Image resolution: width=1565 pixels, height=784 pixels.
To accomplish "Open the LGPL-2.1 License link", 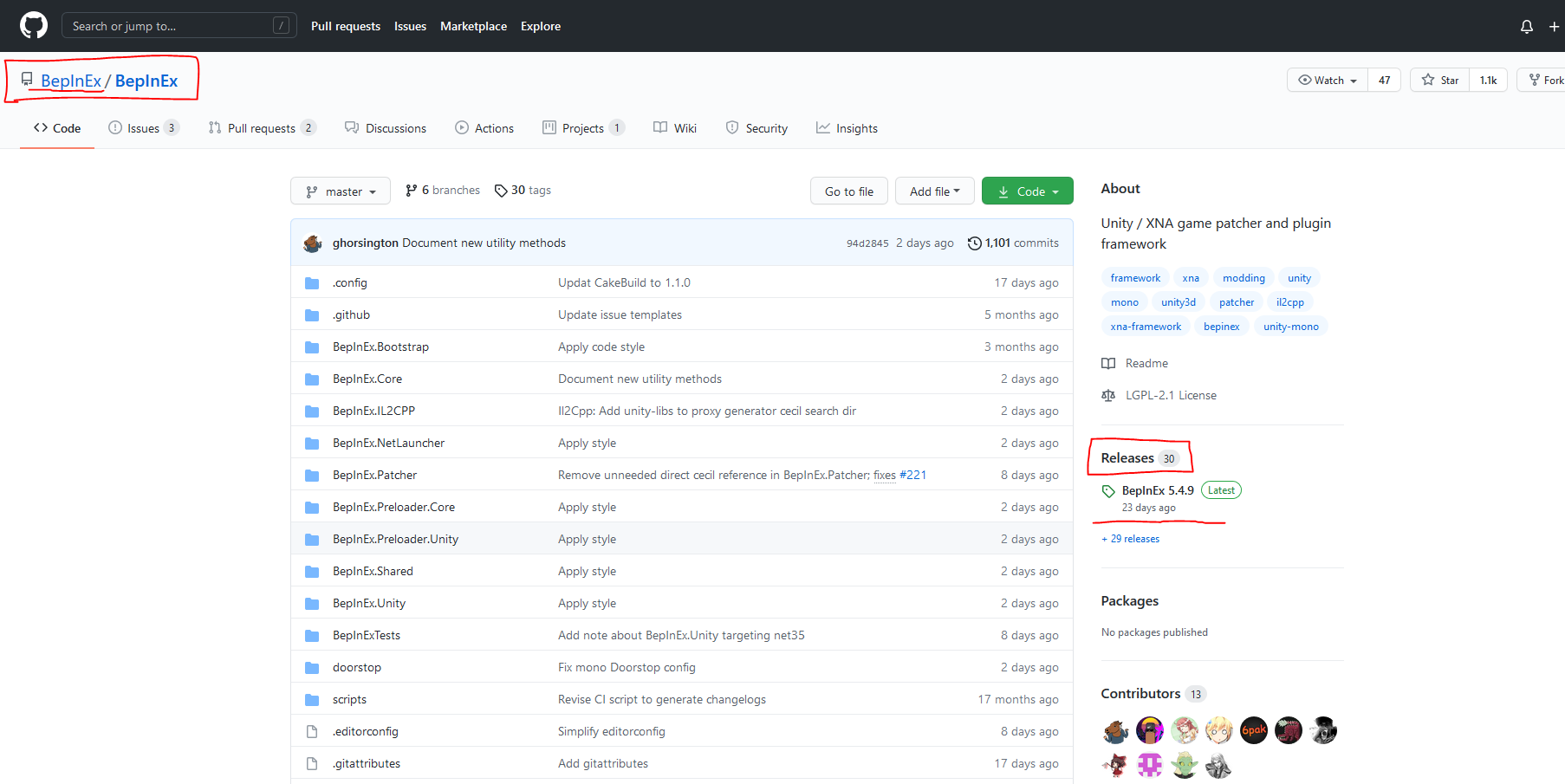I will click(1171, 396).
